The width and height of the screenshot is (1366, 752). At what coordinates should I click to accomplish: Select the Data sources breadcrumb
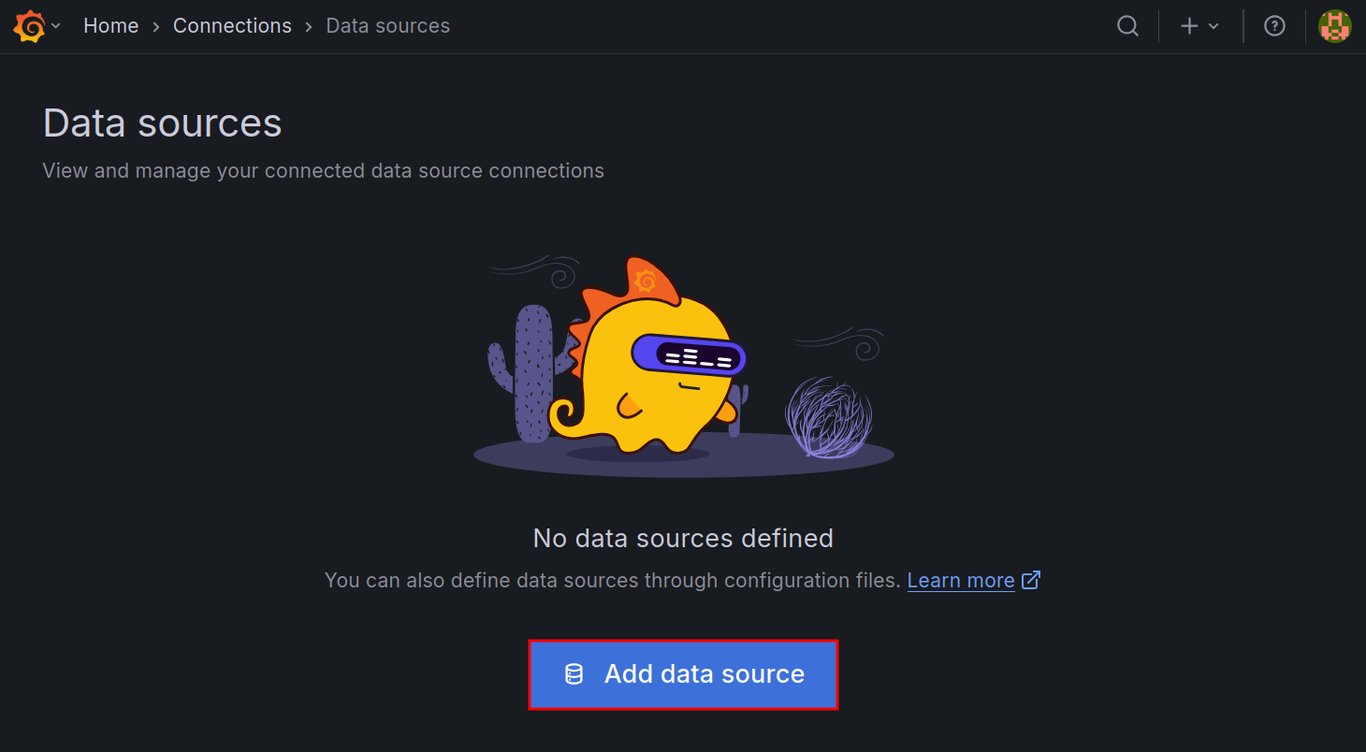click(387, 25)
